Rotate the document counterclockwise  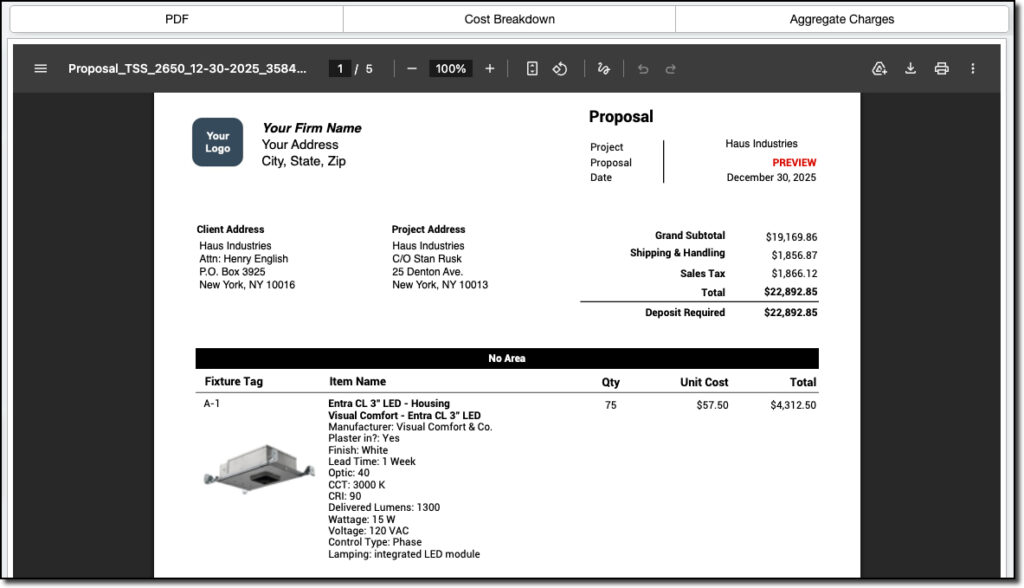coord(560,69)
